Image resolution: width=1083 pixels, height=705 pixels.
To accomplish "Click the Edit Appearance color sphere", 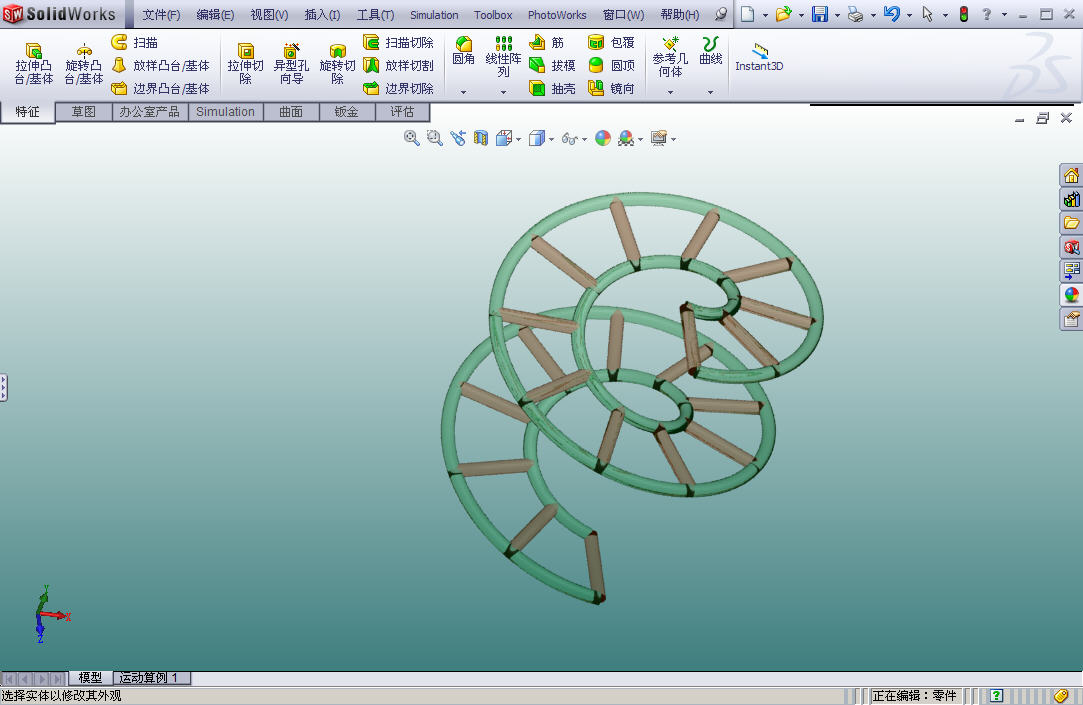I will tap(603, 138).
